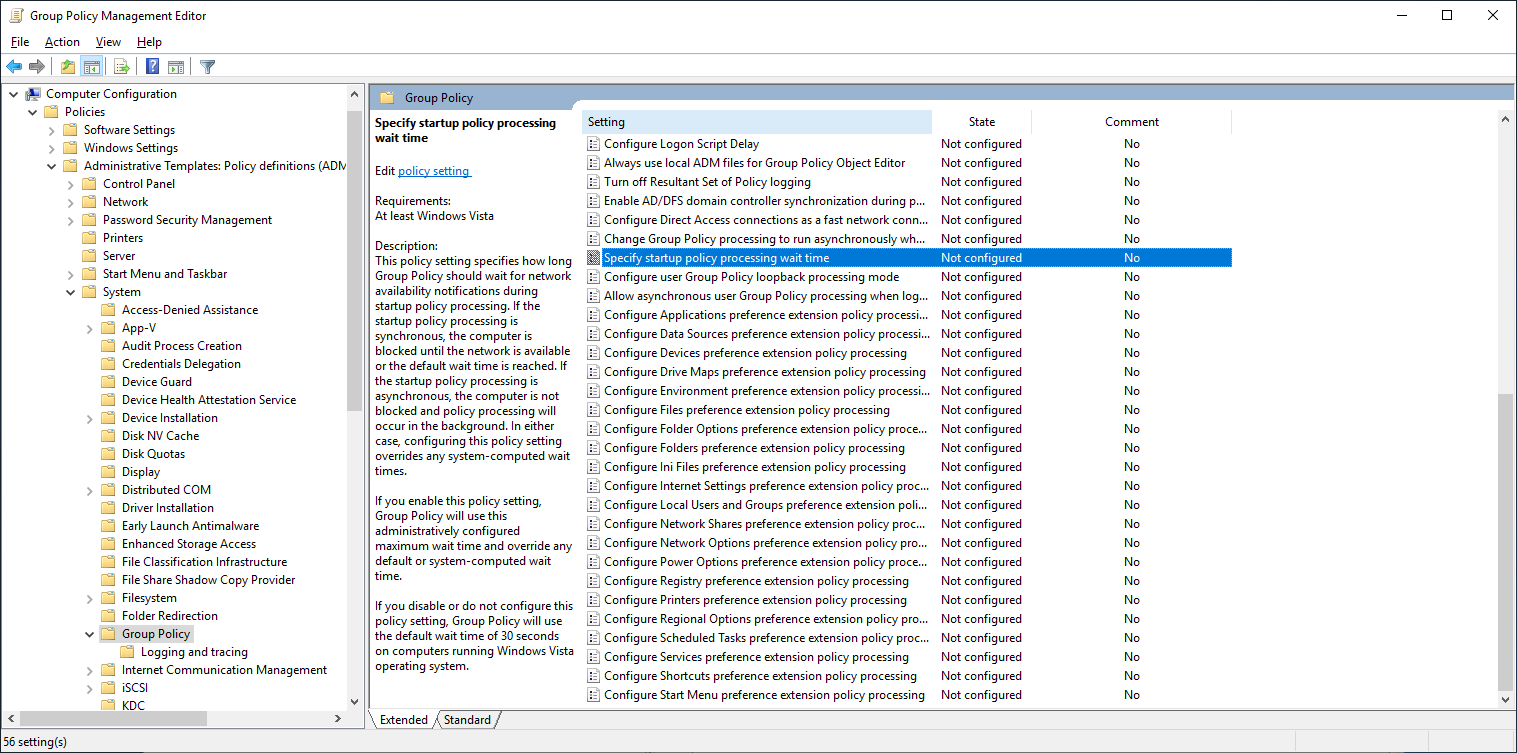1517x753 pixels.
Task: Select Configure Files preference extension policy processing
Action: pos(746,410)
